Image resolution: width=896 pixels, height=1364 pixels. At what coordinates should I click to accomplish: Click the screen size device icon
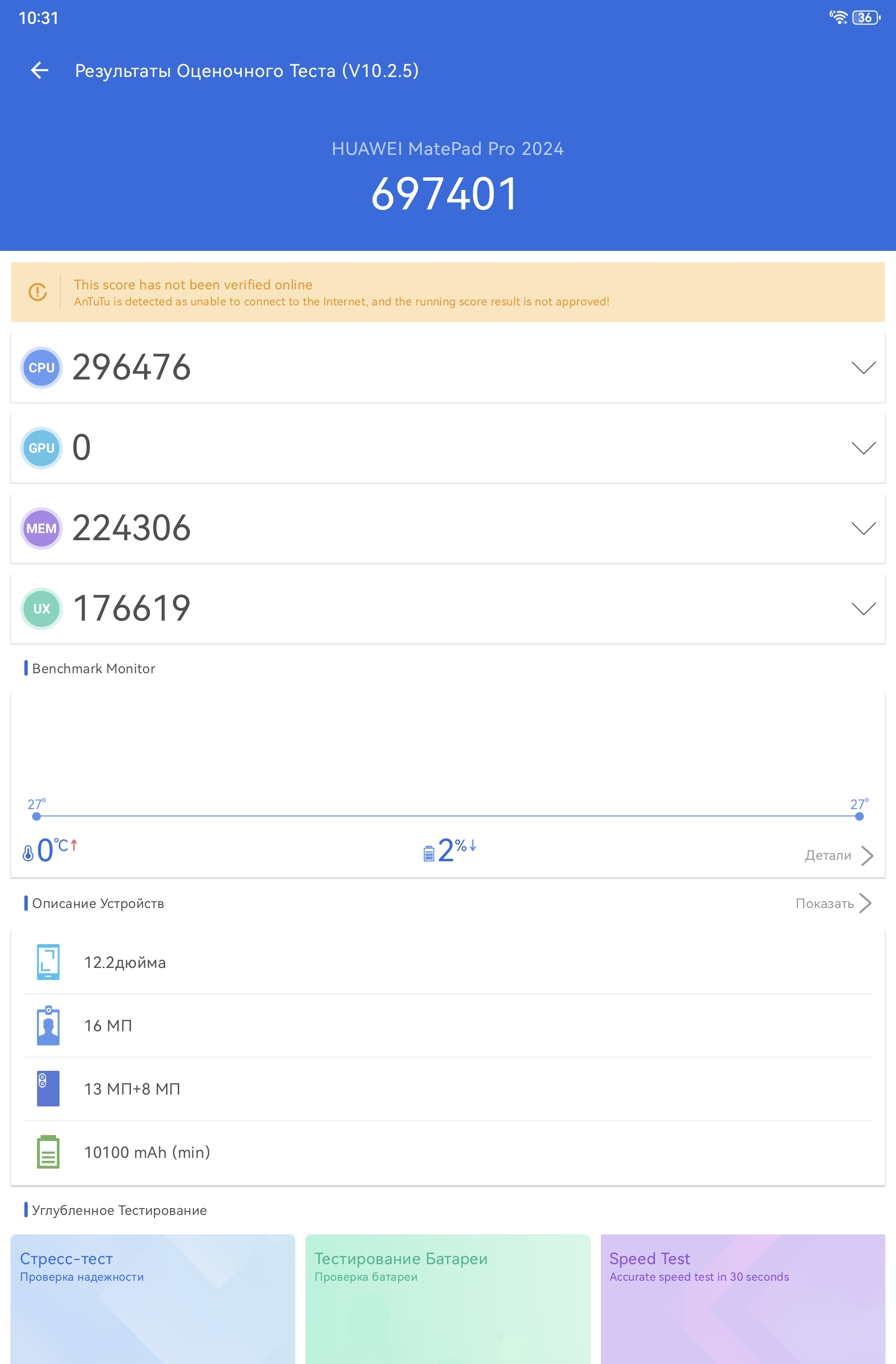pos(48,962)
